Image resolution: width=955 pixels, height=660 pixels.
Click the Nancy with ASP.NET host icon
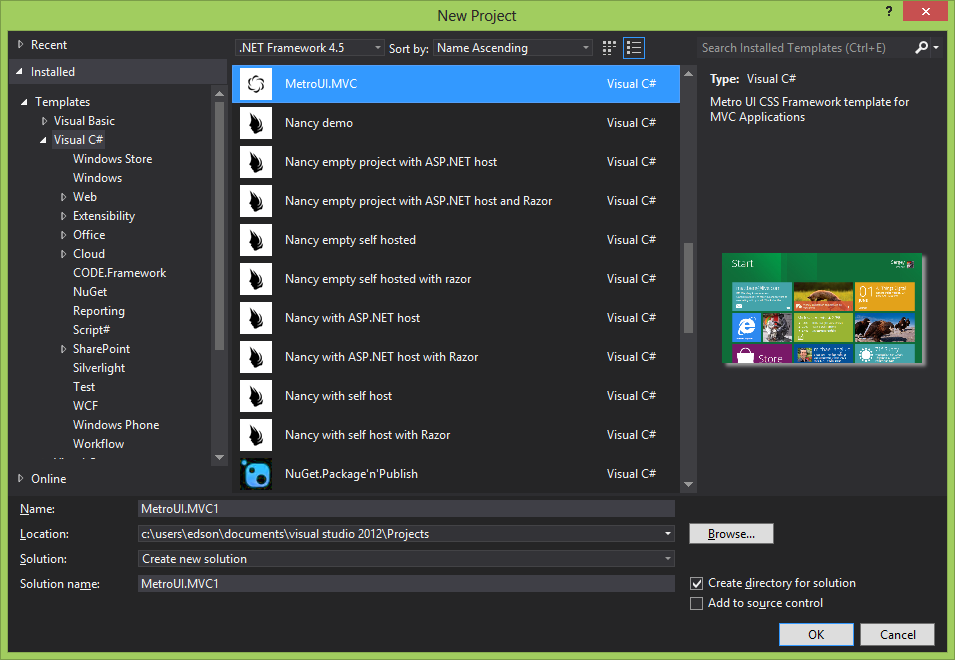pos(256,318)
